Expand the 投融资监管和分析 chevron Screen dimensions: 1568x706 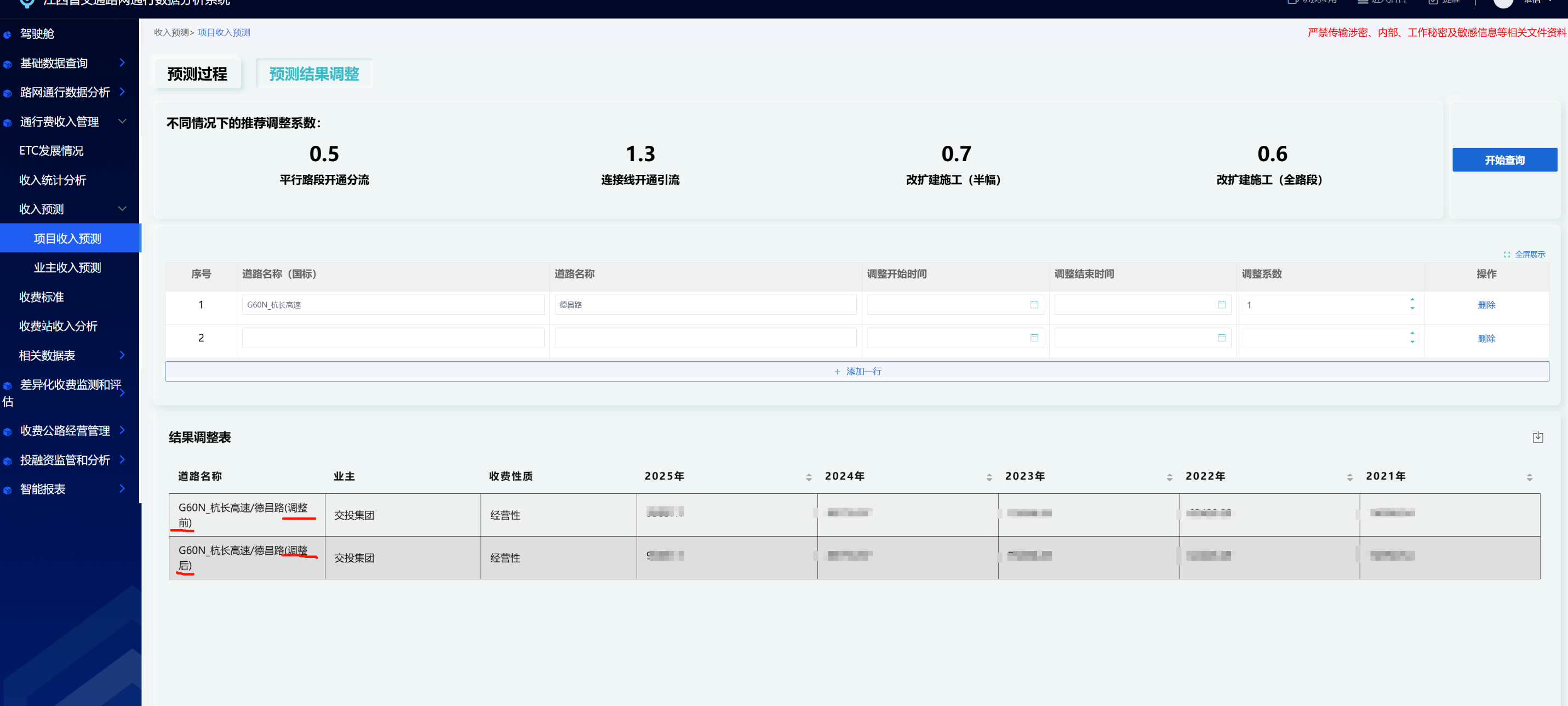(122, 459)
